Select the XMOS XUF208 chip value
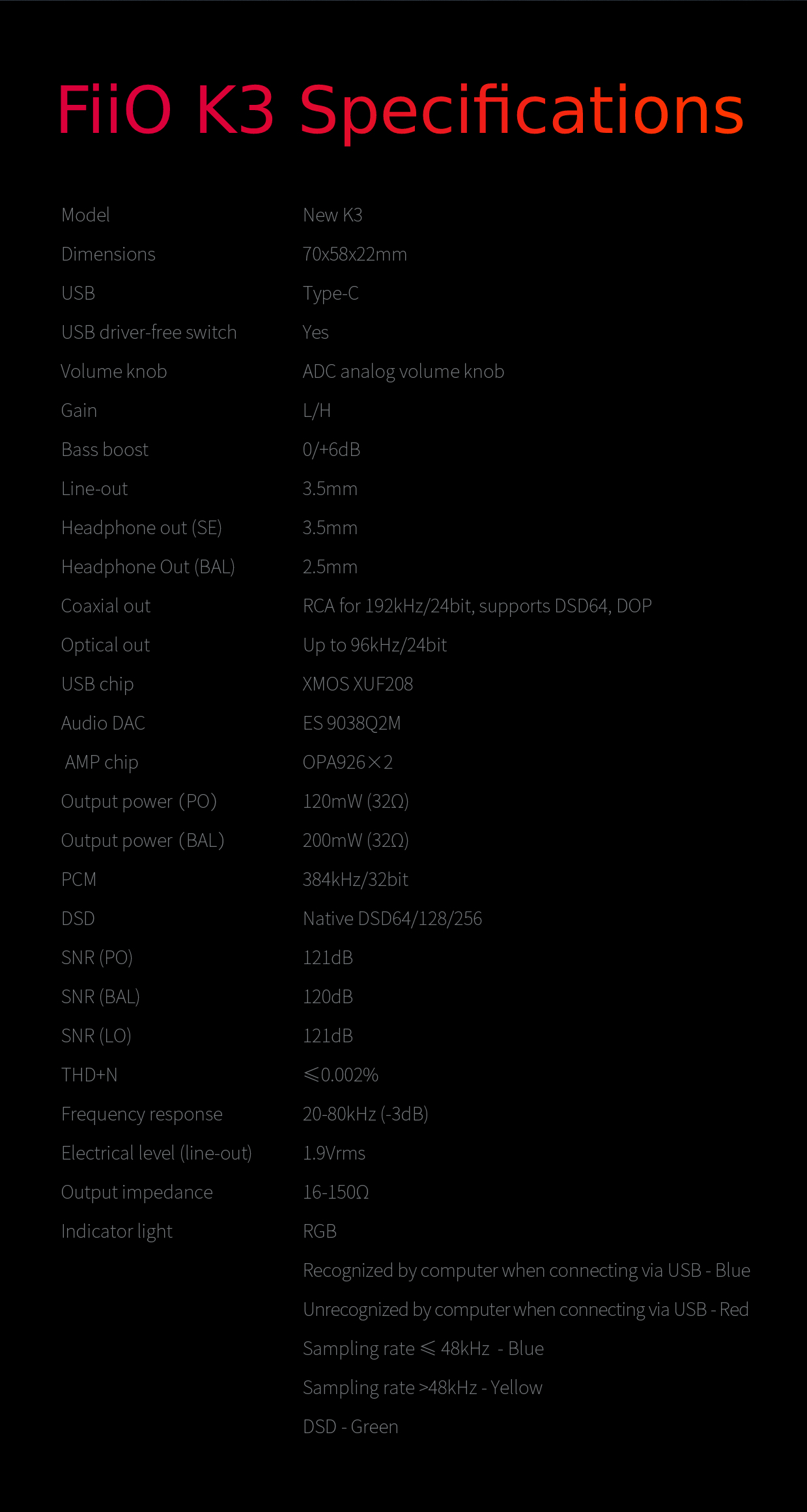Viewport: 807px width, 1512px height. pyautogui.click(x=358, y=684)
